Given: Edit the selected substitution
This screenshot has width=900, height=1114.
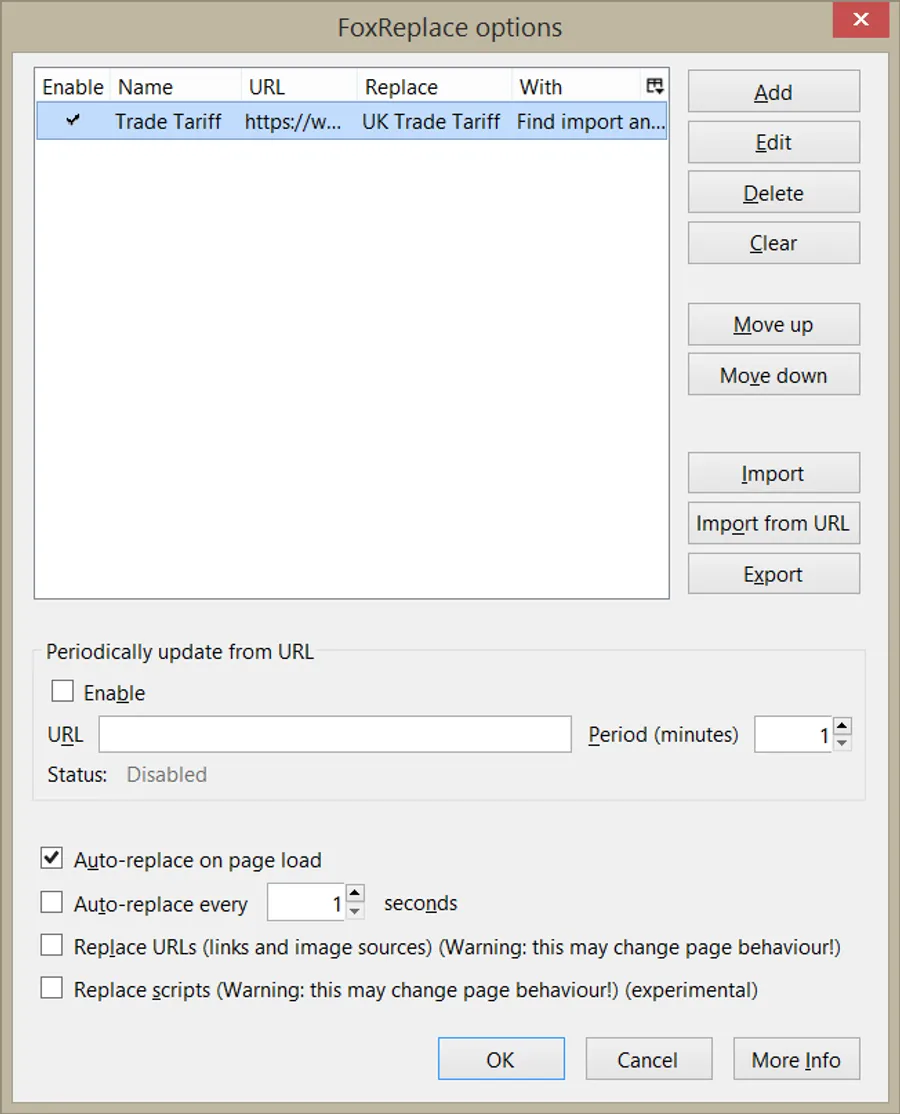Looking at the screenshot, I should pyautogui.click(x=773, y=141).
